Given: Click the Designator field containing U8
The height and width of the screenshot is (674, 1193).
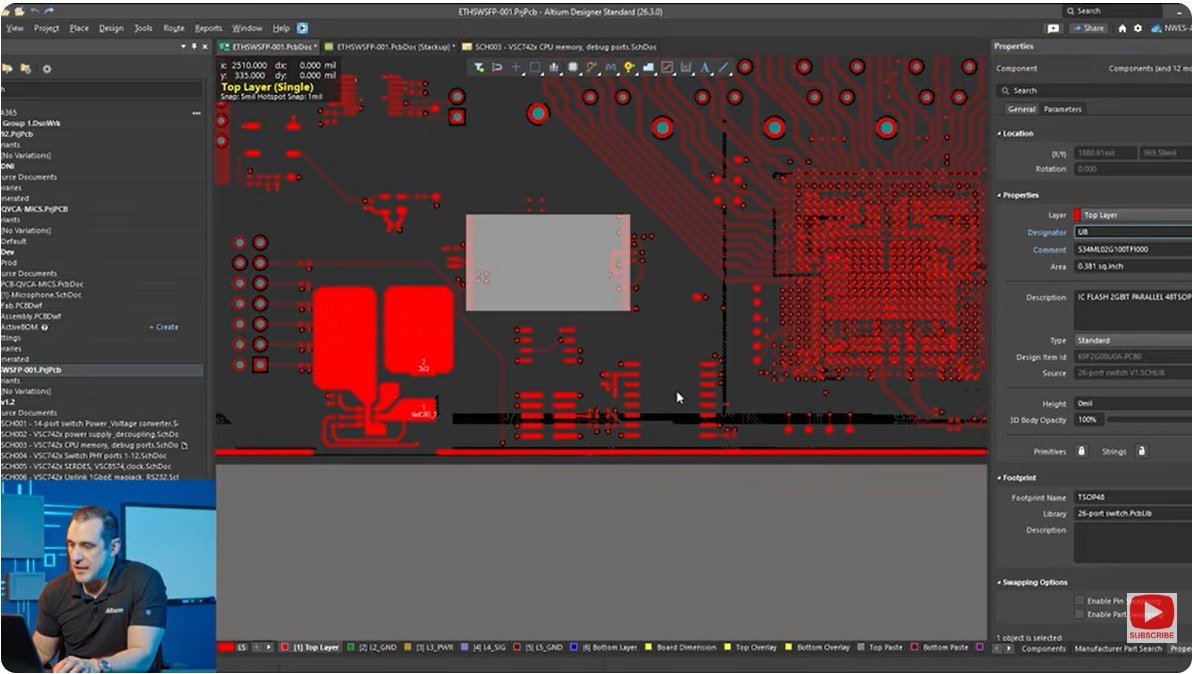Looking at the screenshot, I should pyautogui.click(x=1133, y=232).
